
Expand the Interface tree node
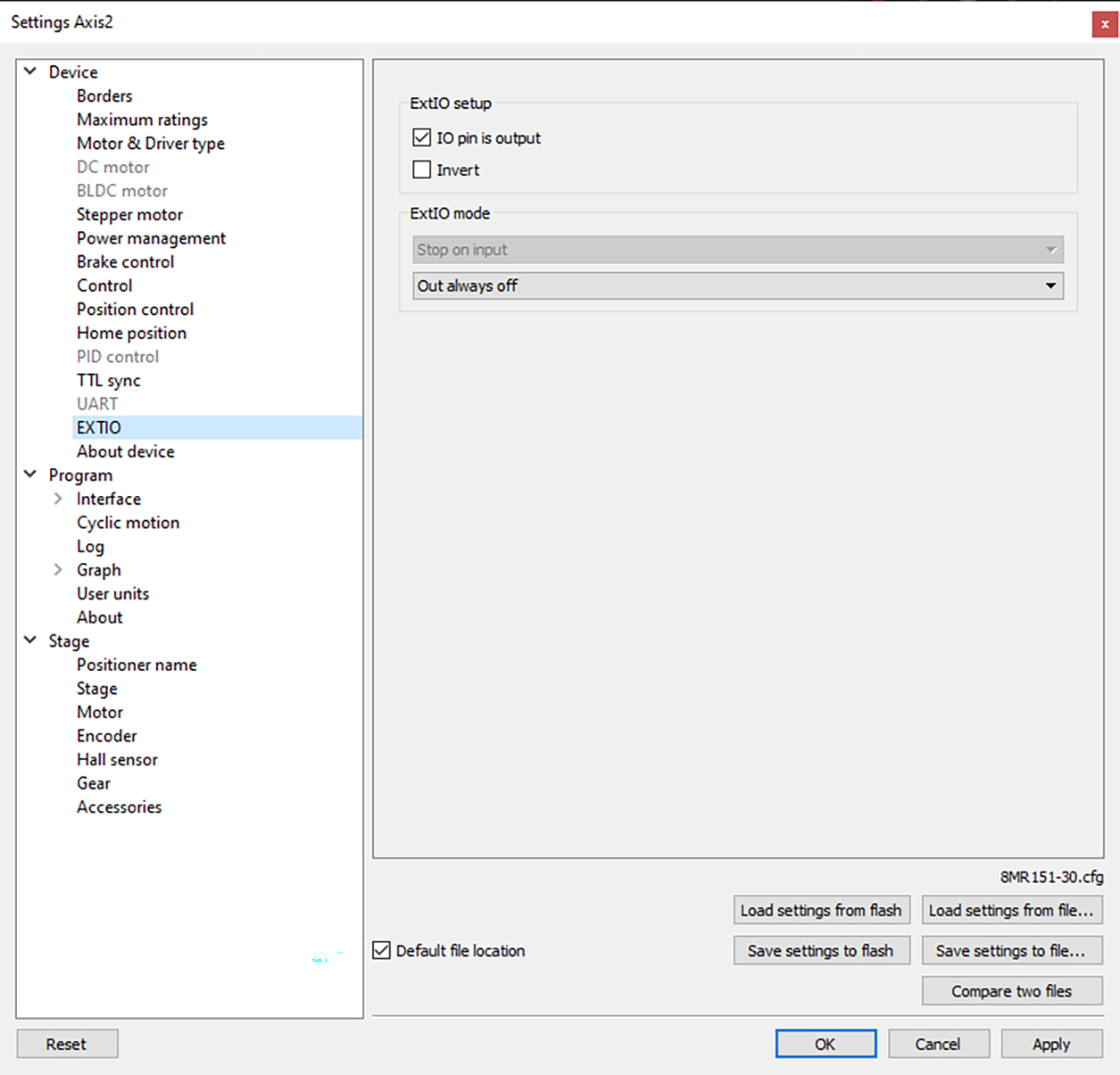click(58, 499)
